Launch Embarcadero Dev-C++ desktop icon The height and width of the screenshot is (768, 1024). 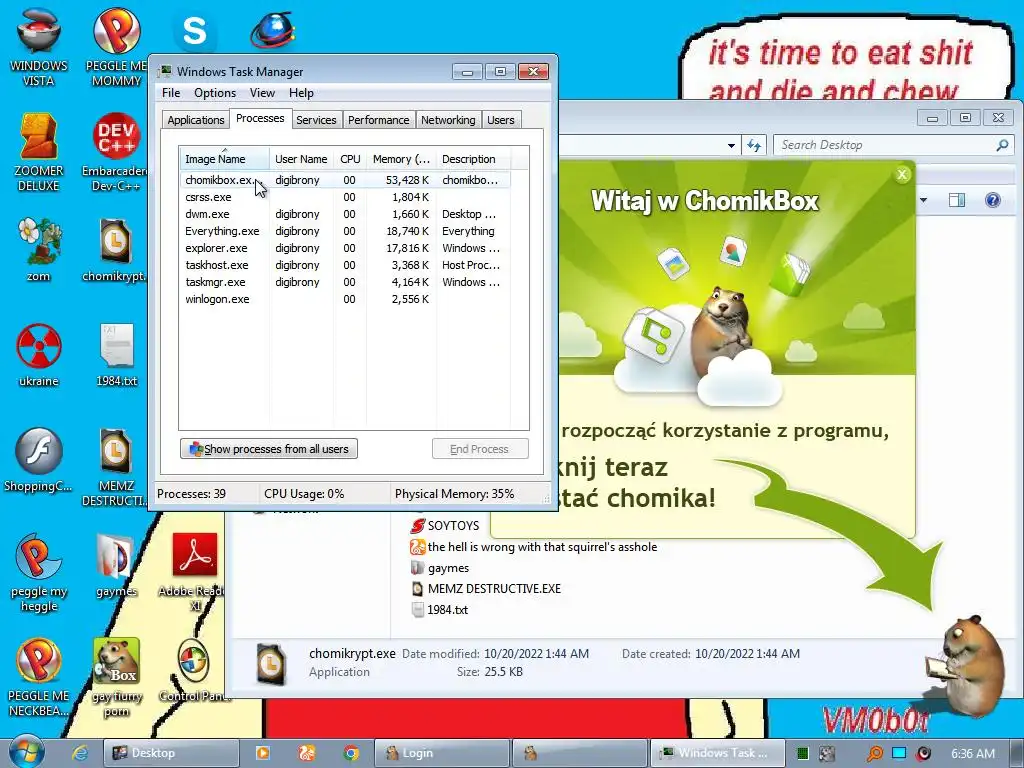coord(116,152)
